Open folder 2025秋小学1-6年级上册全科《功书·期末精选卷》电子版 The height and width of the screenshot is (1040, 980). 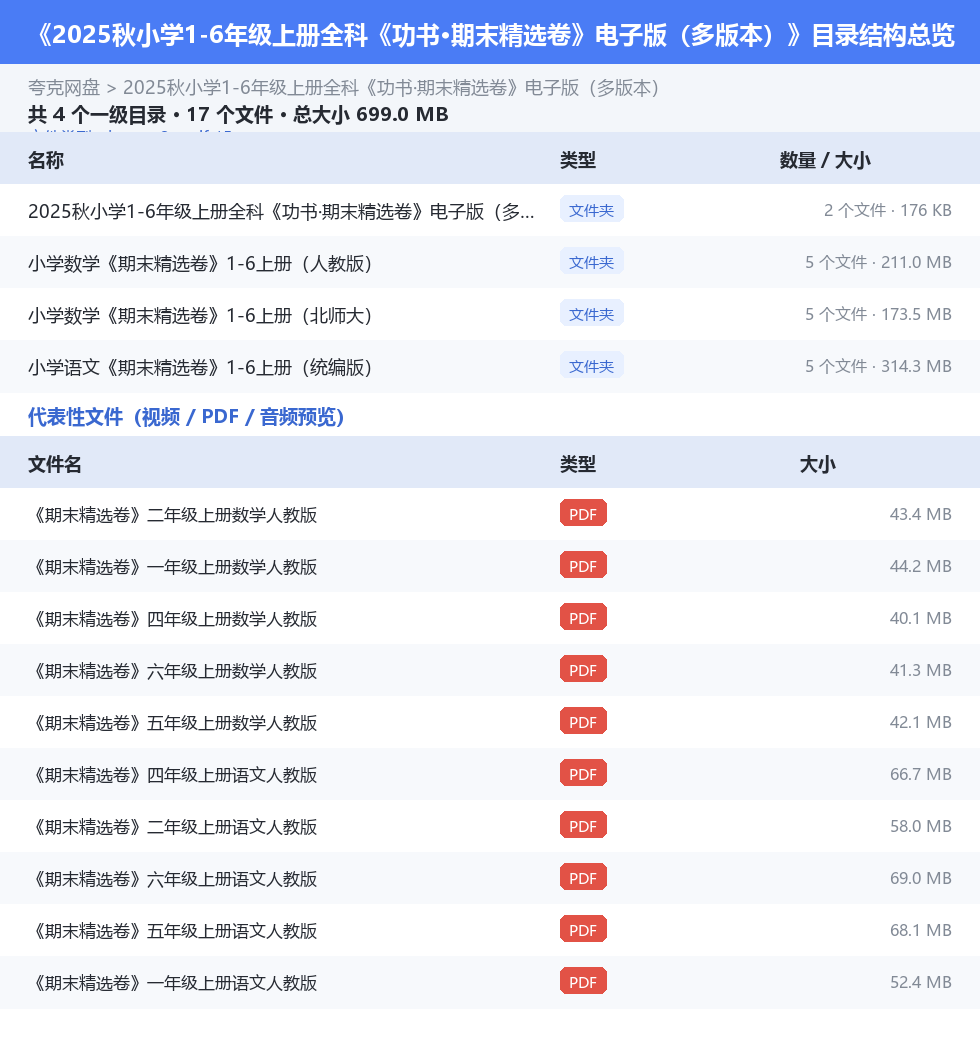281,211
